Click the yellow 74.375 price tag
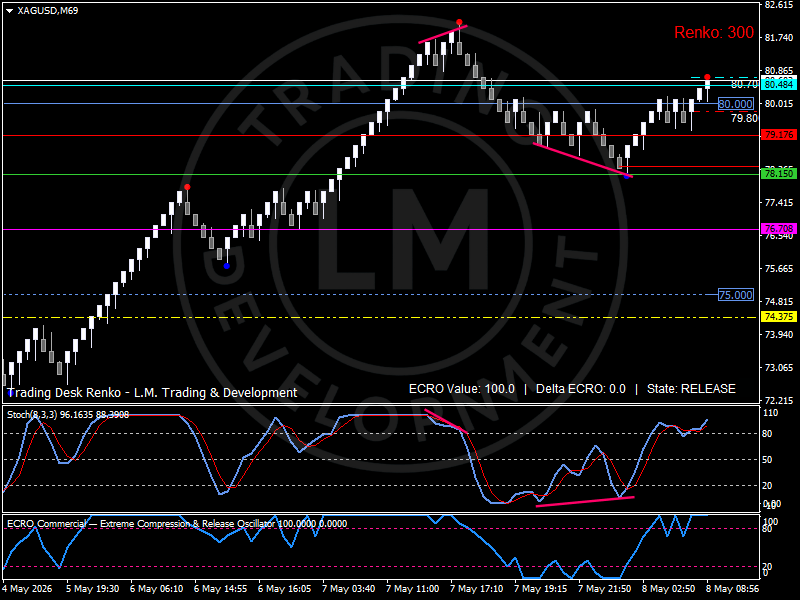This screenshot has width=800, height=600. point(779,317)
